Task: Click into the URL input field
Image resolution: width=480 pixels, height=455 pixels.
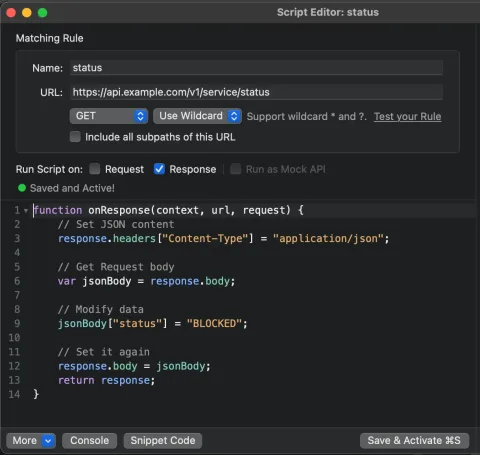Action: tap(256, 92)
